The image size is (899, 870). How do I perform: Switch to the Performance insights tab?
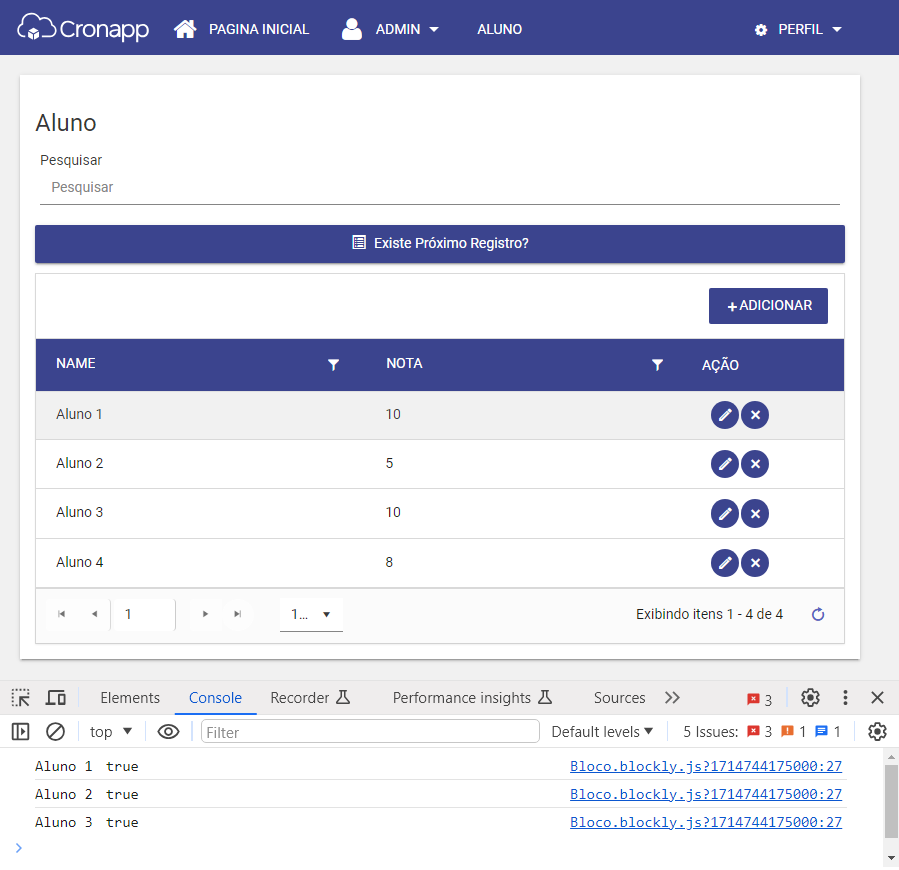472,698
